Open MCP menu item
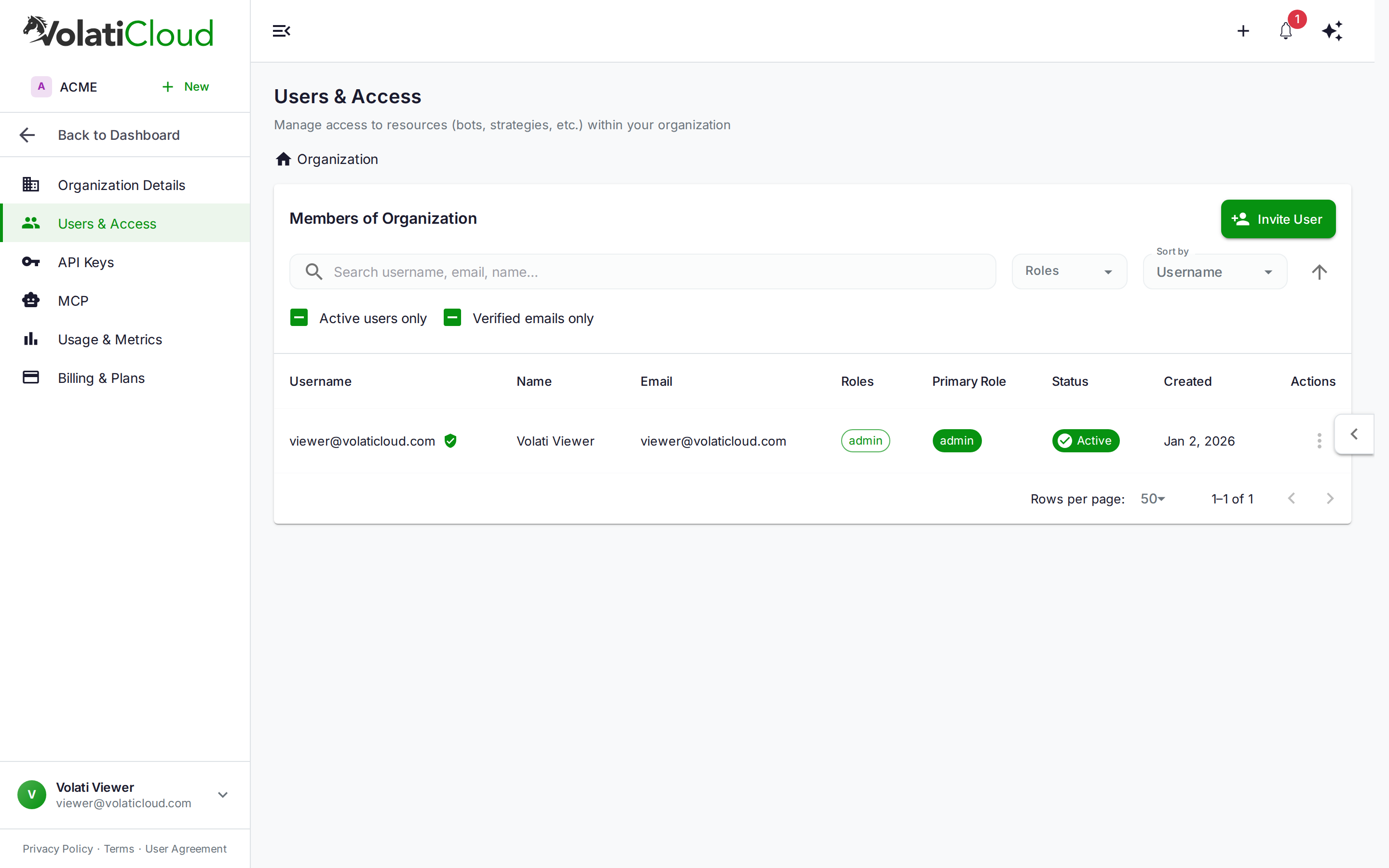1389x868 pixels. click(125, 300)
